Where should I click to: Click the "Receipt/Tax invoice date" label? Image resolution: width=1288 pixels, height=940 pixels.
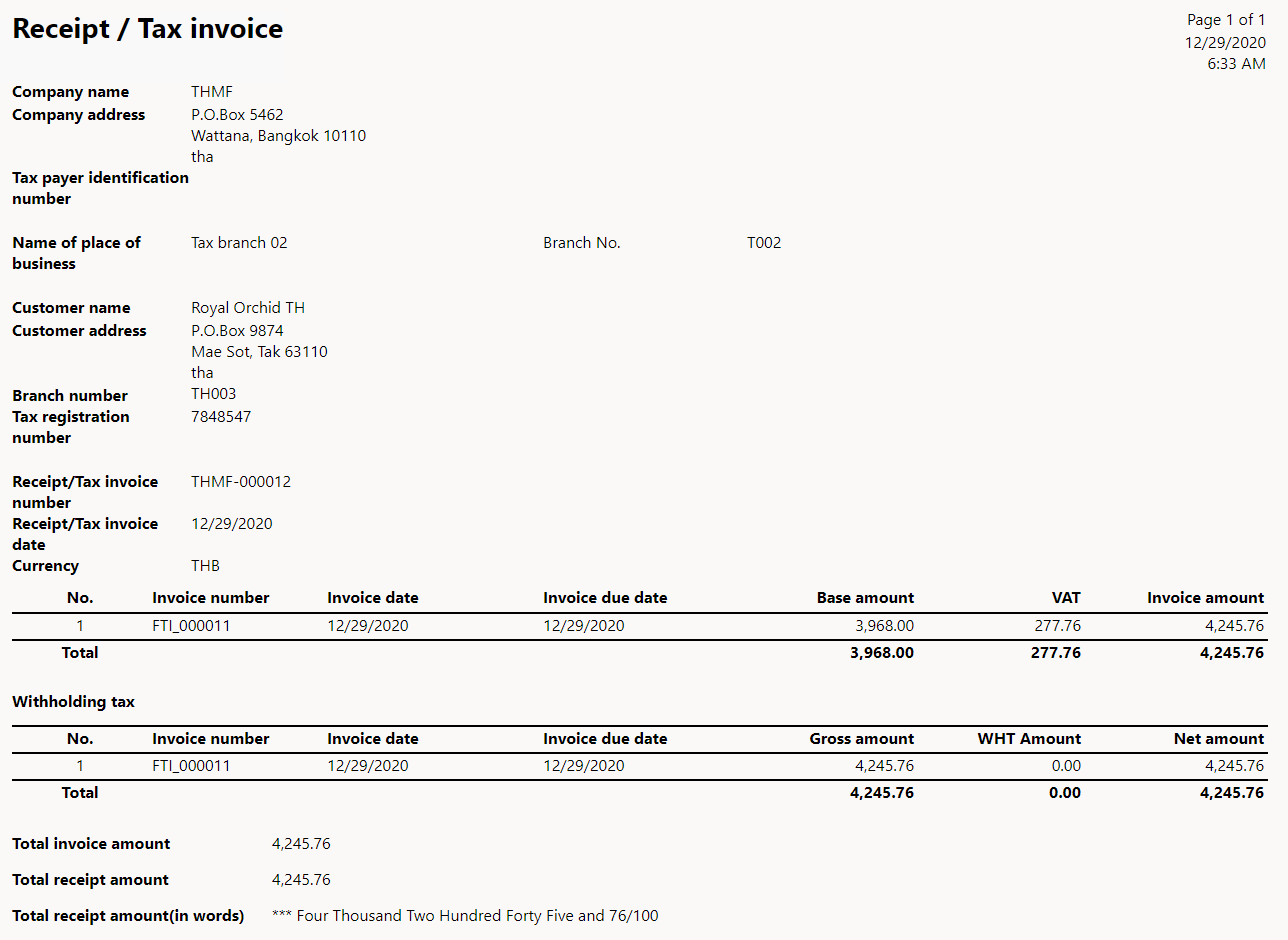point(85,534)
